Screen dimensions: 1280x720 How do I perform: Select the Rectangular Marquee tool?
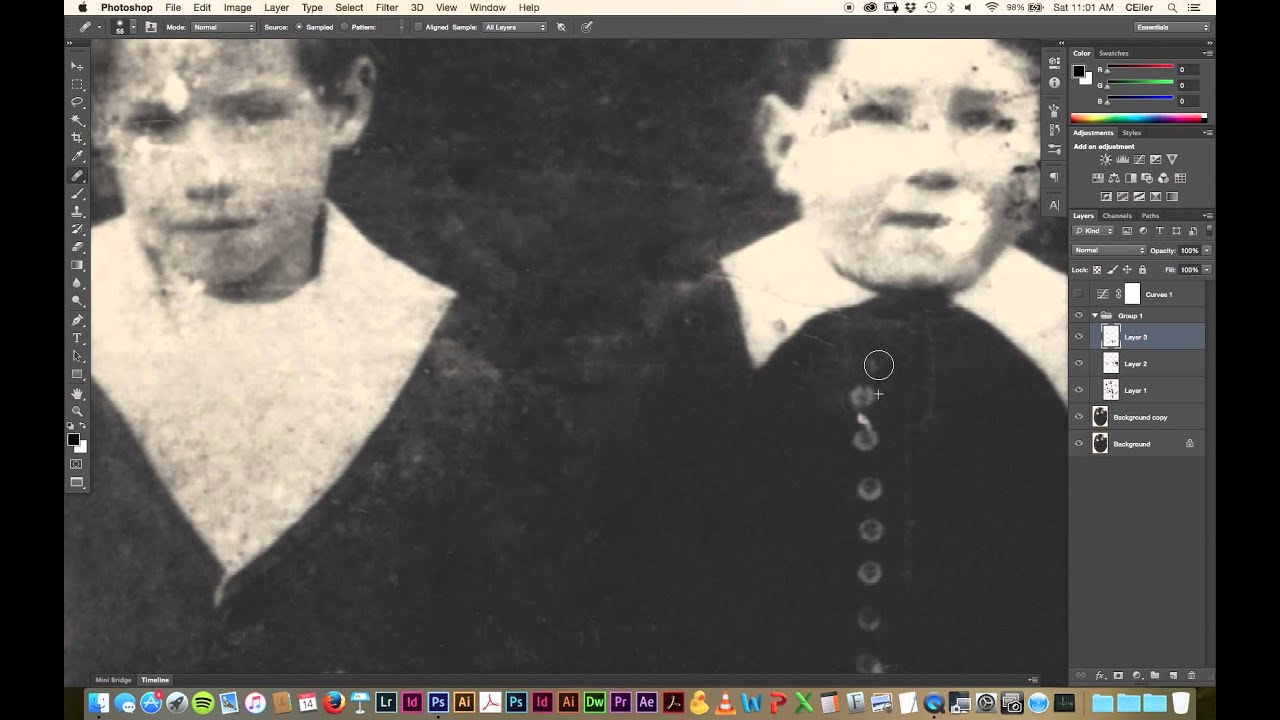point(77,84)
